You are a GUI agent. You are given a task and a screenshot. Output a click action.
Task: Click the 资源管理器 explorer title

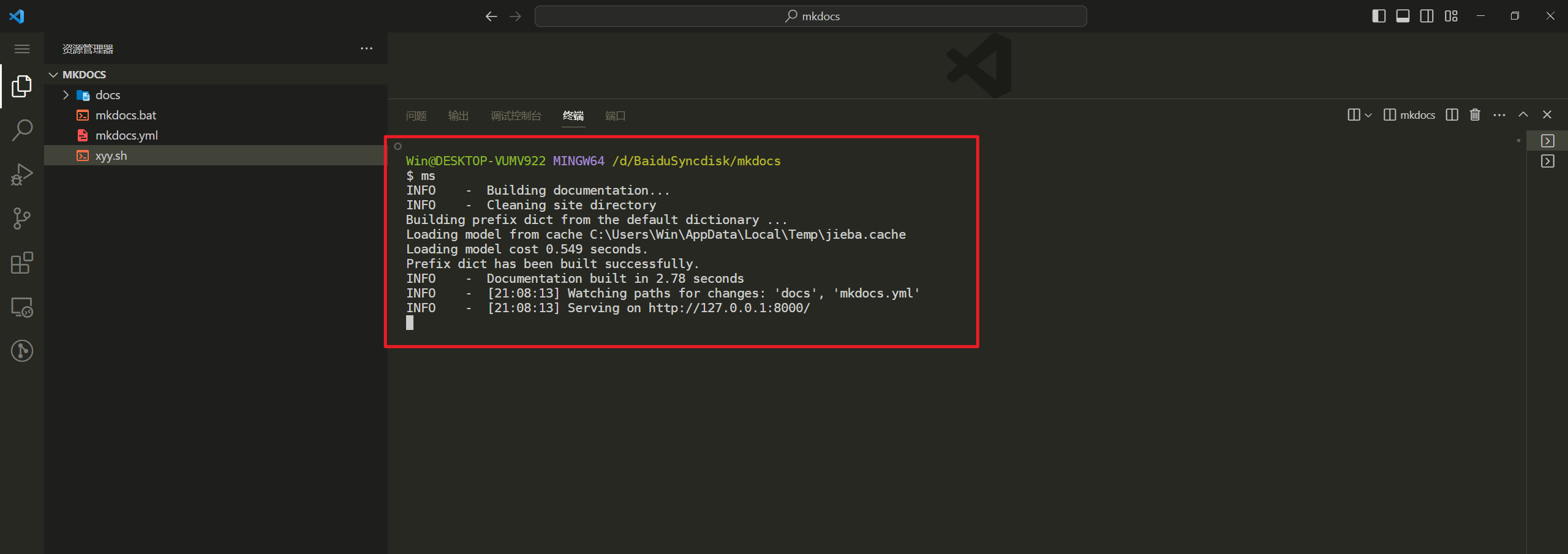pyautogui.click(x=88, y=49)
